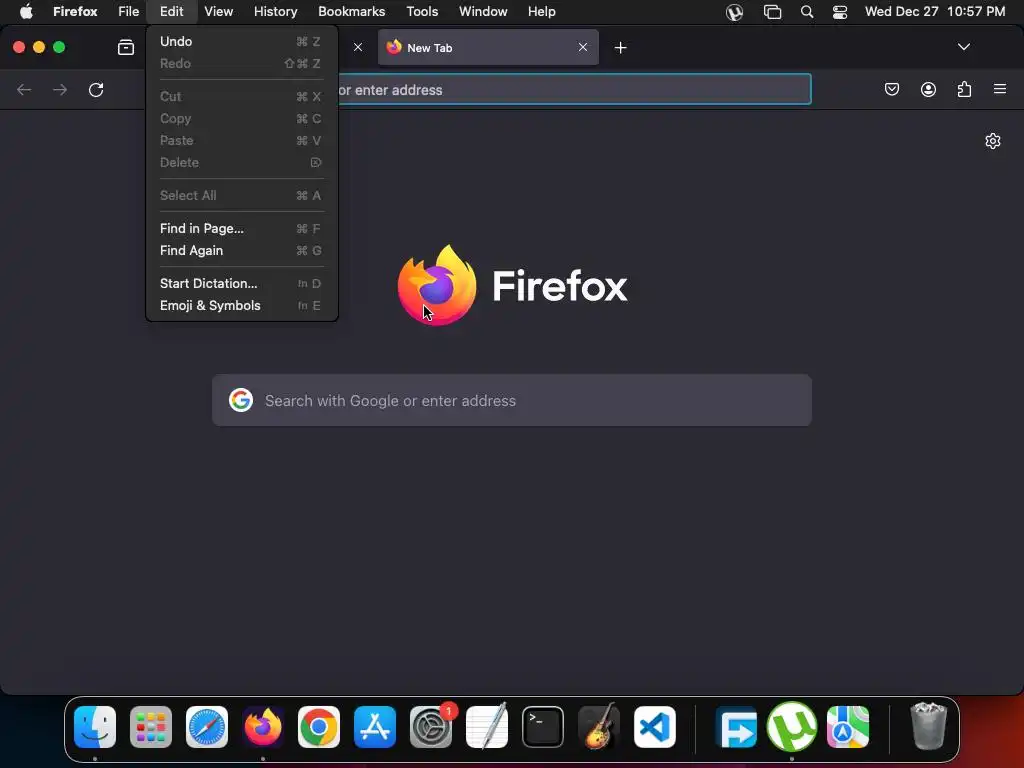Go forward with the forward arrow
The height and width of the screenshot is (768, 1024).
click(60, 89)
